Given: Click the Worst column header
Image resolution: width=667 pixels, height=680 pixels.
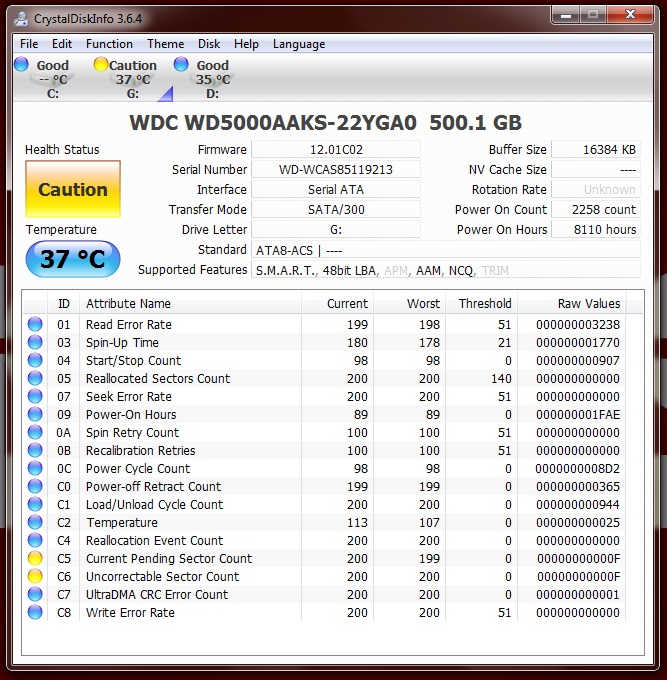Looking at the screenshot, I should point(409,303).
